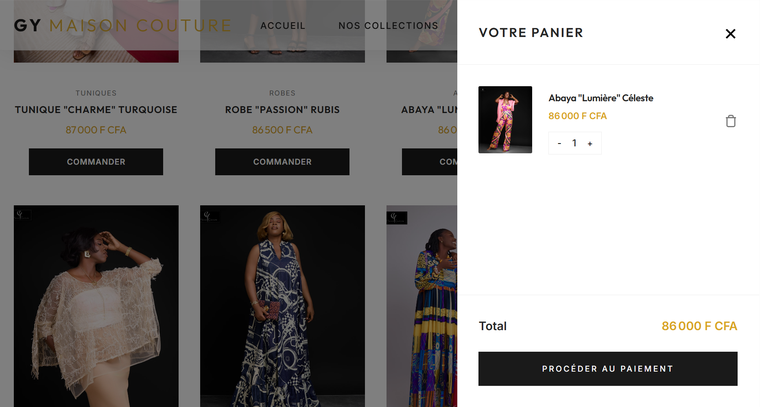Decrease item quantity with minus button

(x=559, y=143)
